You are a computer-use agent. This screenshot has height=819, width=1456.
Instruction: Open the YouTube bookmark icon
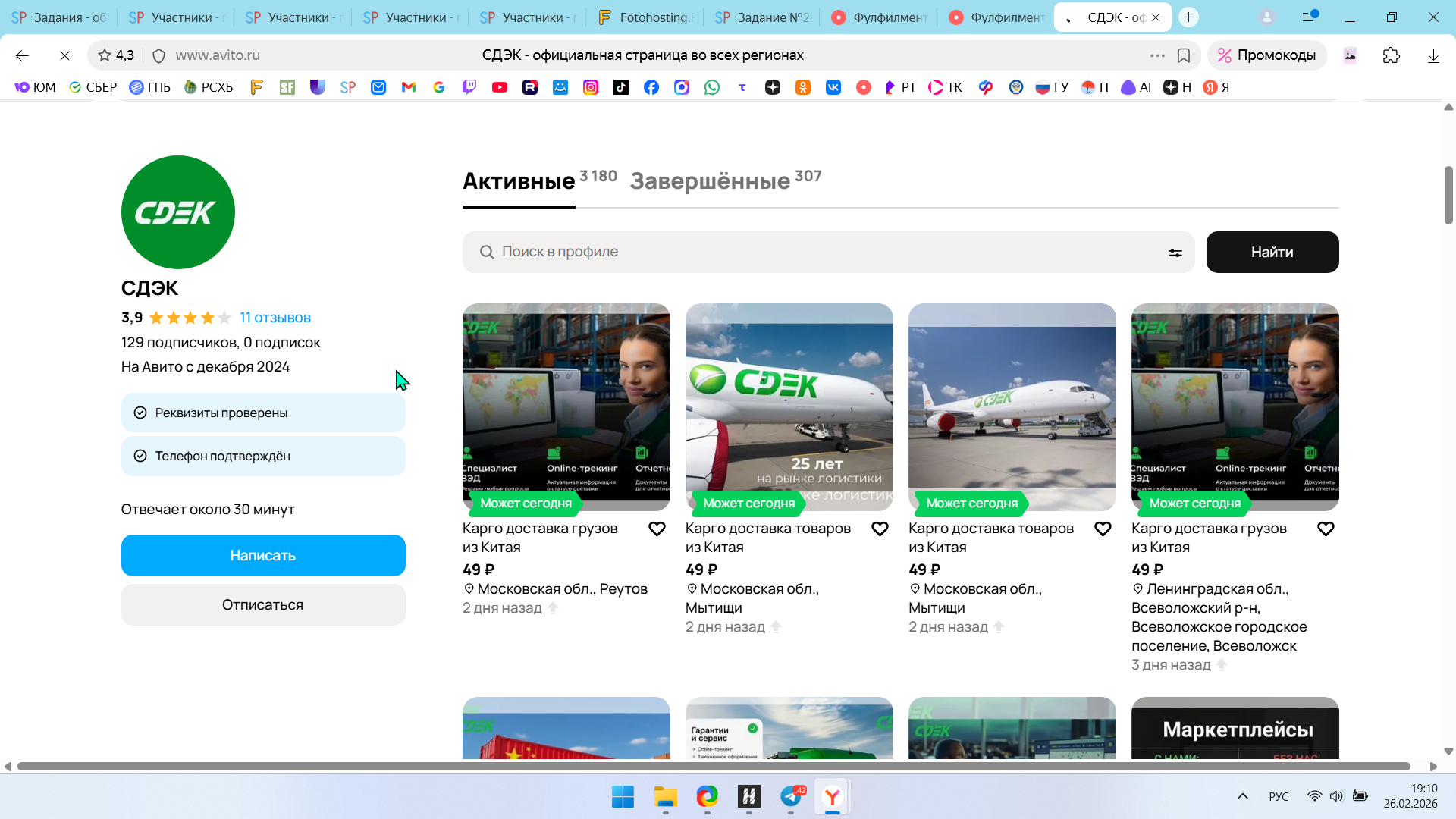(499, 87)
